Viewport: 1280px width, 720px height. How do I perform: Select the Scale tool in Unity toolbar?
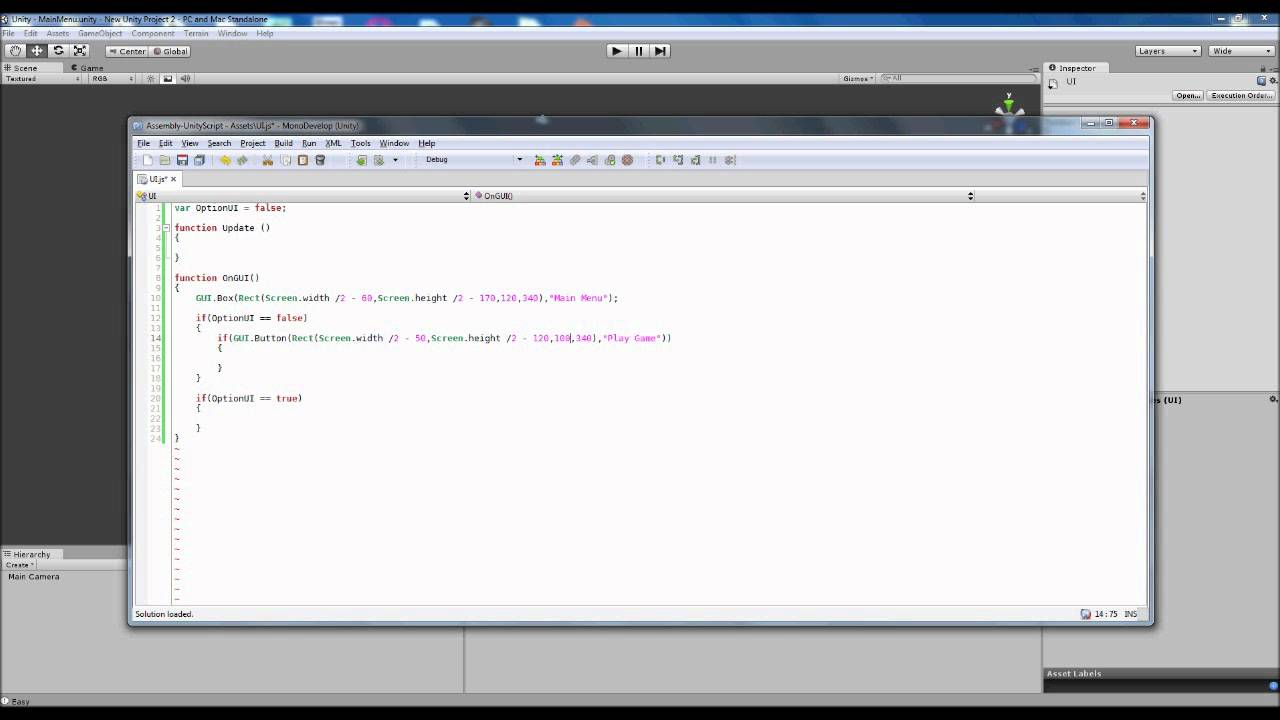point(80,50)
